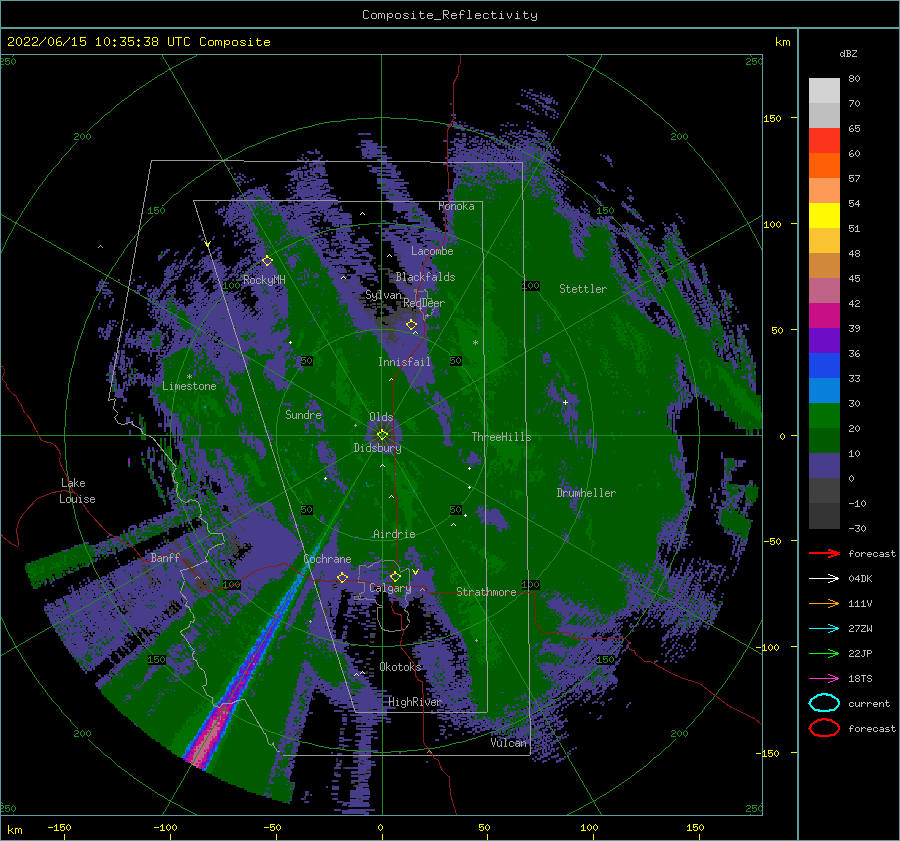Click the Ponoka city label

pos(456,206)
